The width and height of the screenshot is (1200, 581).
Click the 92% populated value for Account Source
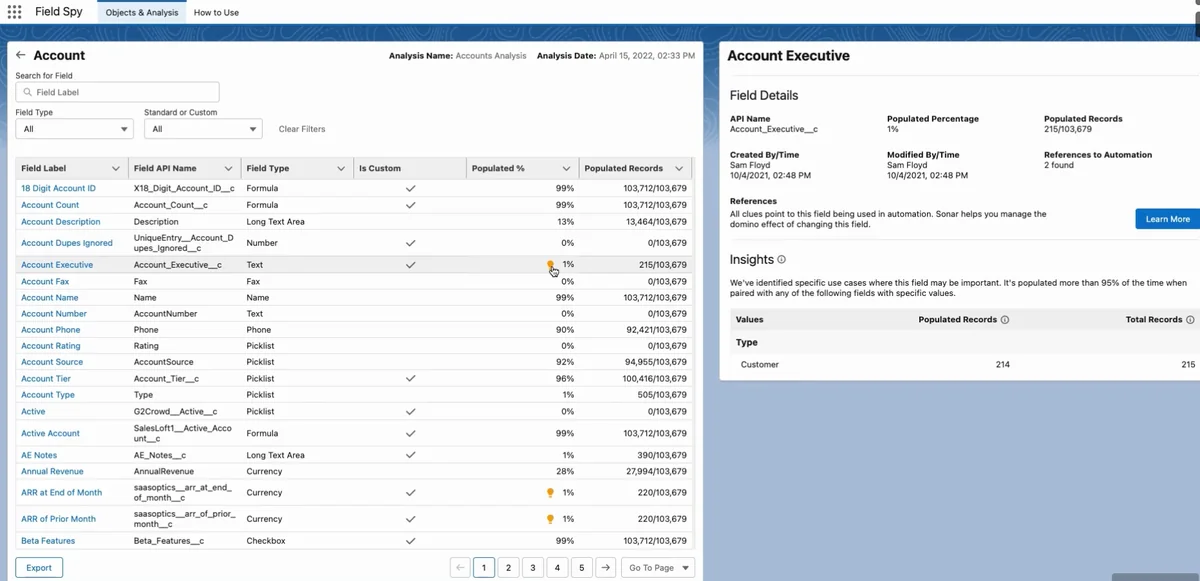tap(565, 362)
